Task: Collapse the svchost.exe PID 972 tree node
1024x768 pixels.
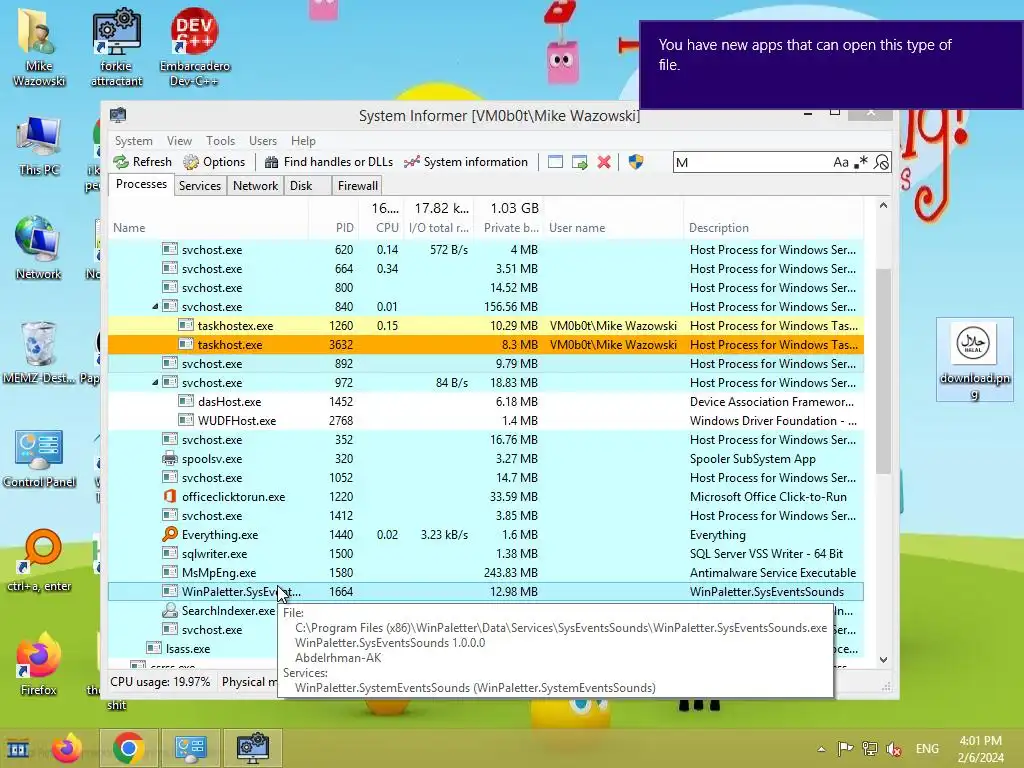Action: pos(155,383)
